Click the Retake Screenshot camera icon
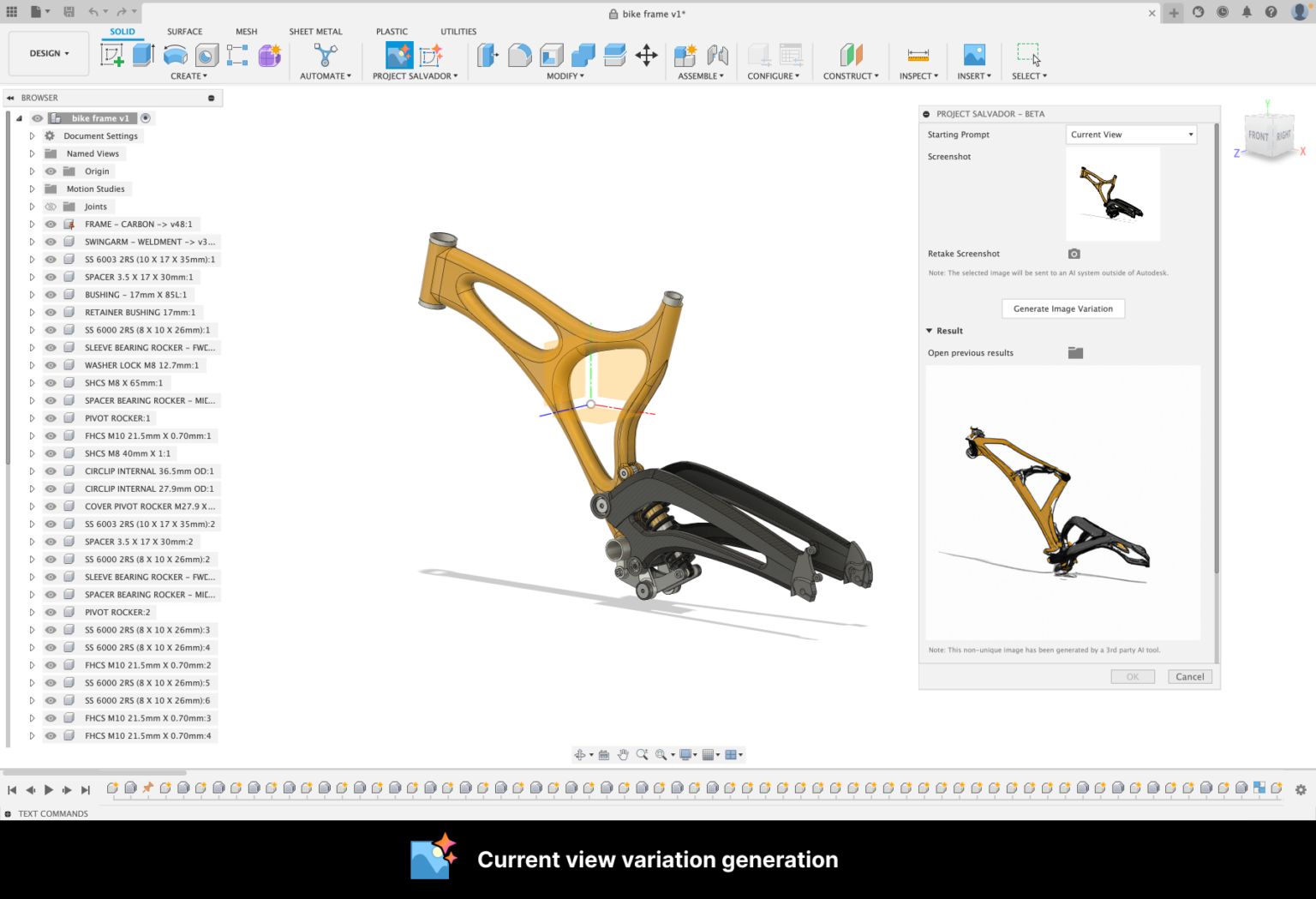The width and height of the screenshot is (1316, 899). point(1074,254)
